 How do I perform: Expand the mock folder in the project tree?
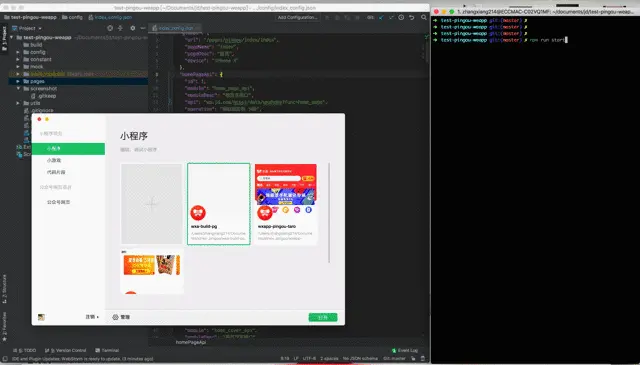pyautogui.click(x=18, y=67)
